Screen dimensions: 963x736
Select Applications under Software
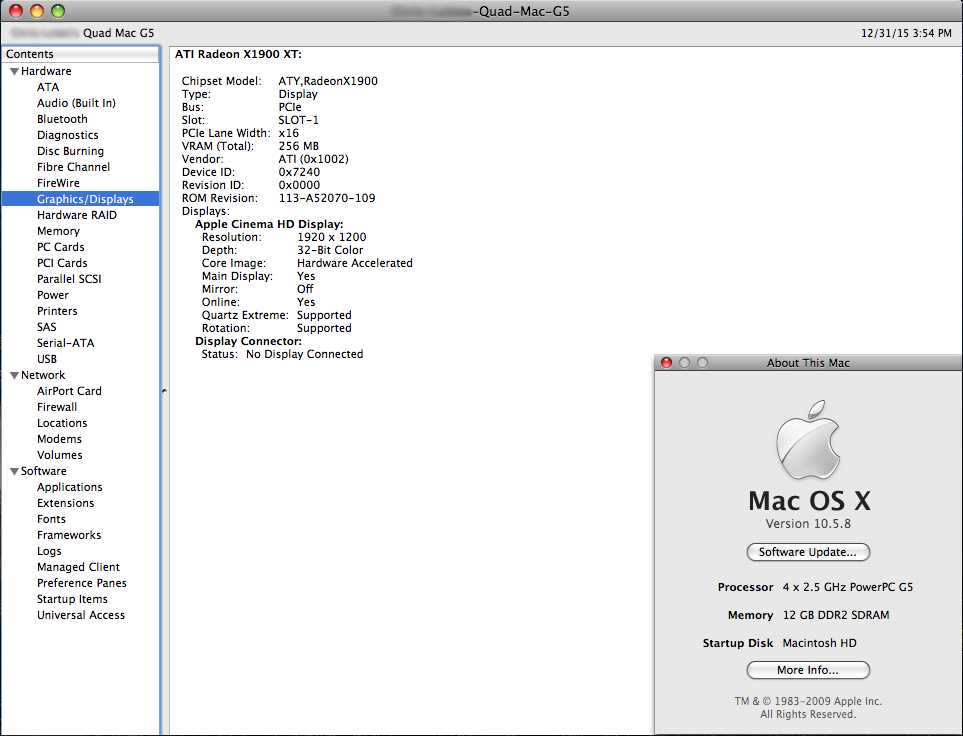pyautogui.click(x=69, y=487)
